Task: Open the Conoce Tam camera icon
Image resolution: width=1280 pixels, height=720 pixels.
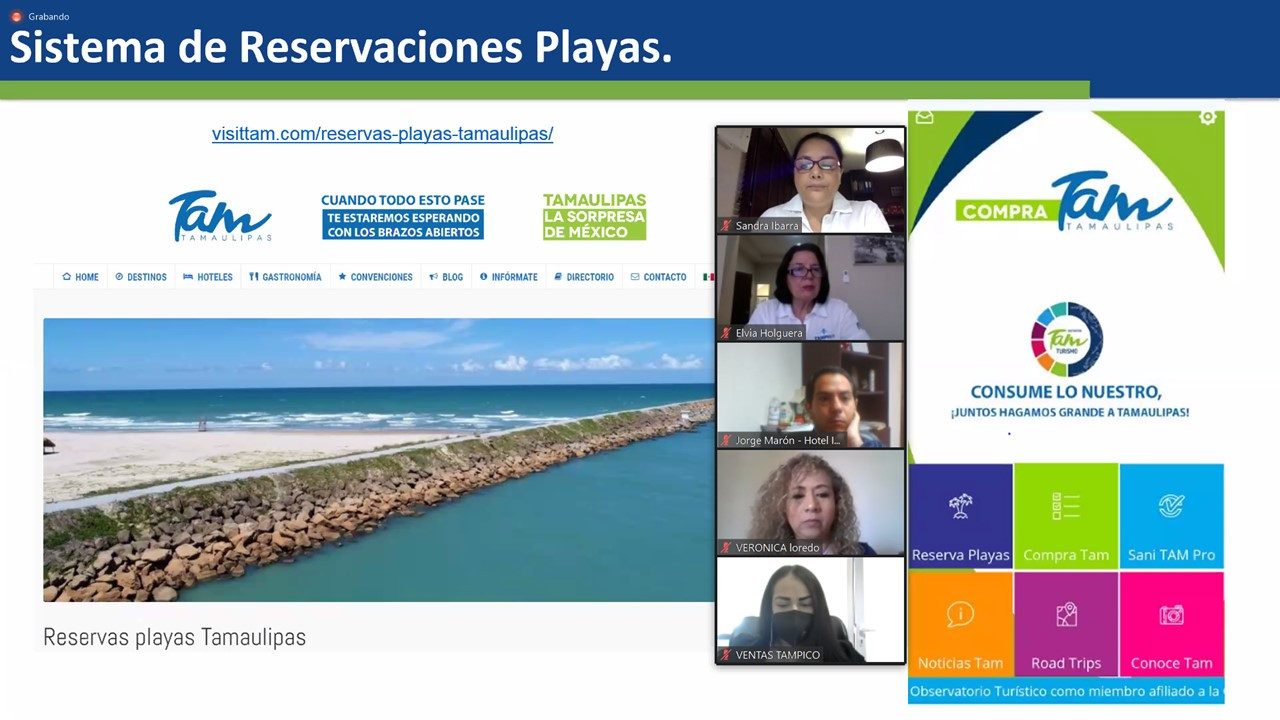Action: 1171,614
